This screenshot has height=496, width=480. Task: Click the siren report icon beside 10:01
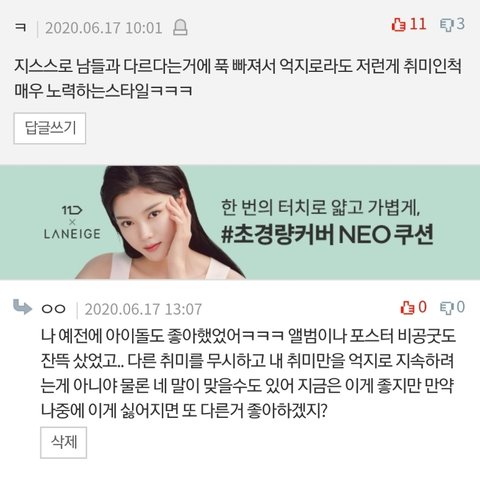coord(180,28)
